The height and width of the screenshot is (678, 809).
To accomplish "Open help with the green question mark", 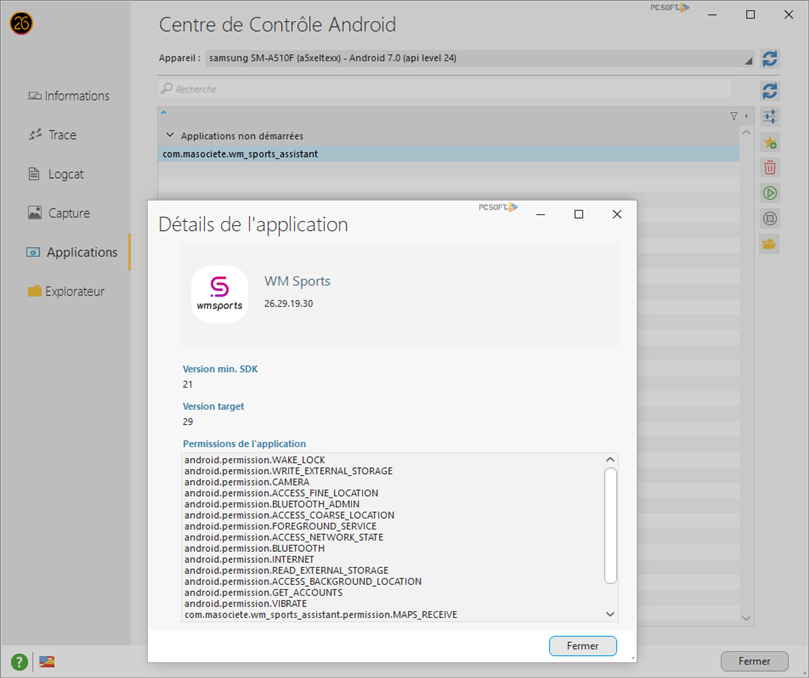I will pyautogui.click(x=19, y=661).
